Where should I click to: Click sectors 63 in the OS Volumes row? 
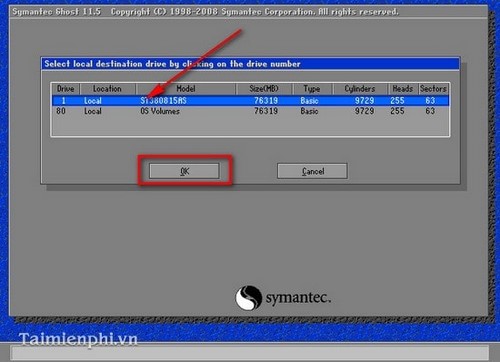pyautogui.click(x=430, y=111)
